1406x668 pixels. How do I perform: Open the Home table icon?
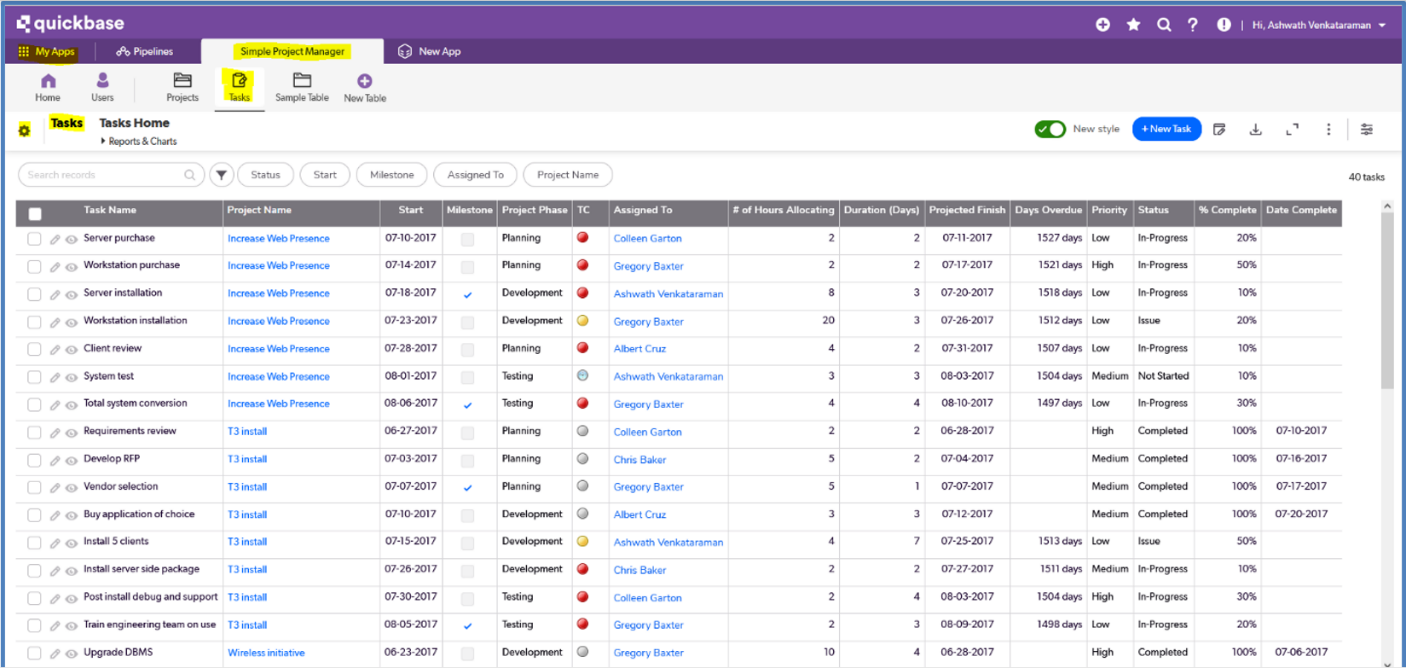click(47, 82)
